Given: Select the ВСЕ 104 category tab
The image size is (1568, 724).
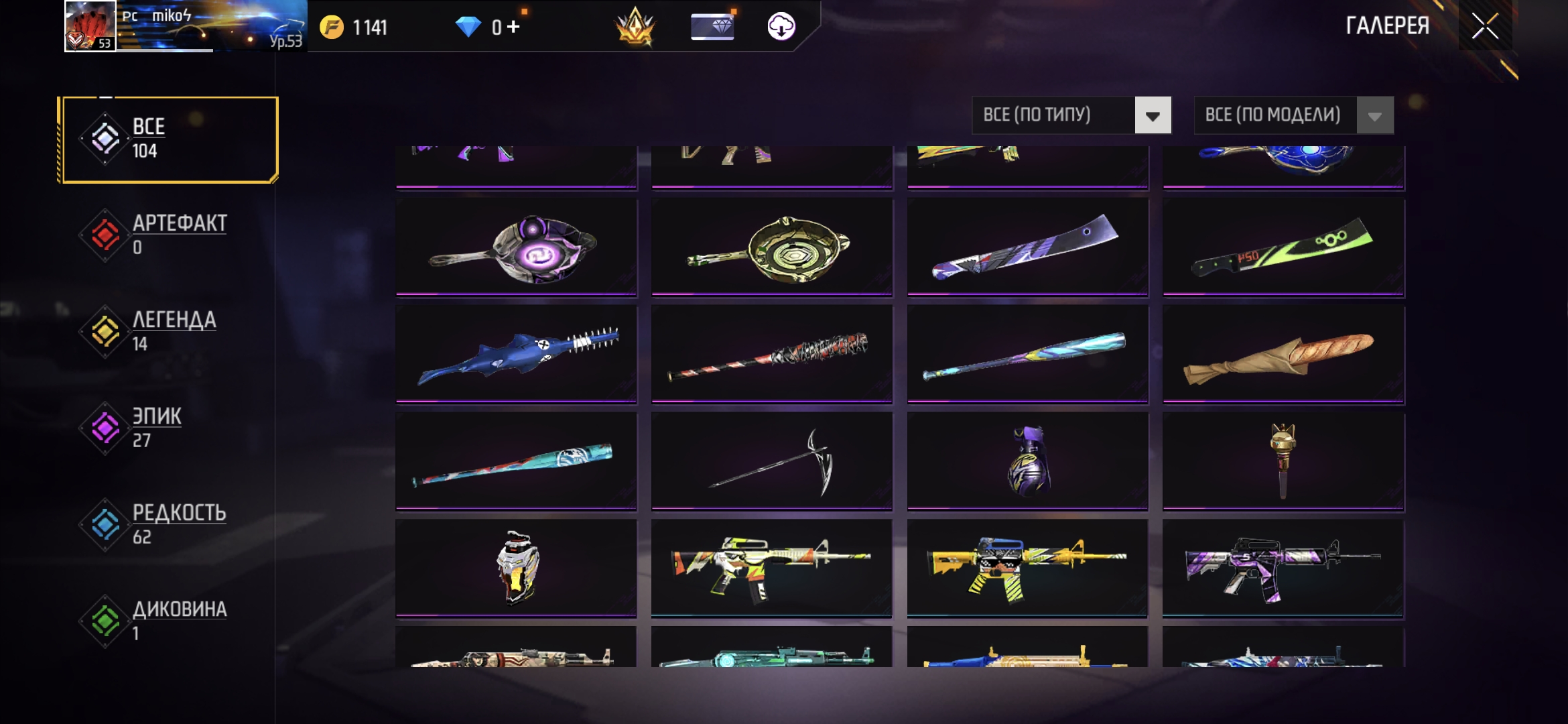Looking at the screenshot, I should click(168, 139).
